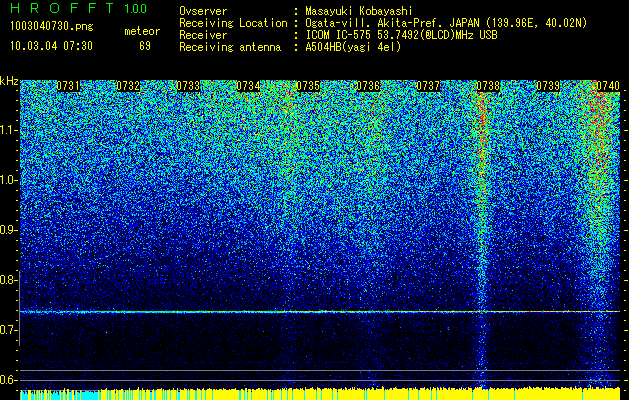The height and width of the screenshot is (400, 629).
Task: Click the meteor count 69
Action: click(145, 46)
